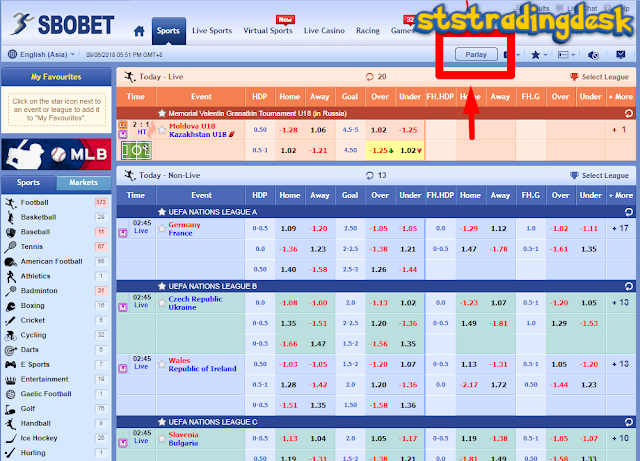Viewport: 640px width, 461px height.
Task: Select Golf in sports list
Action: pos(28,408)
